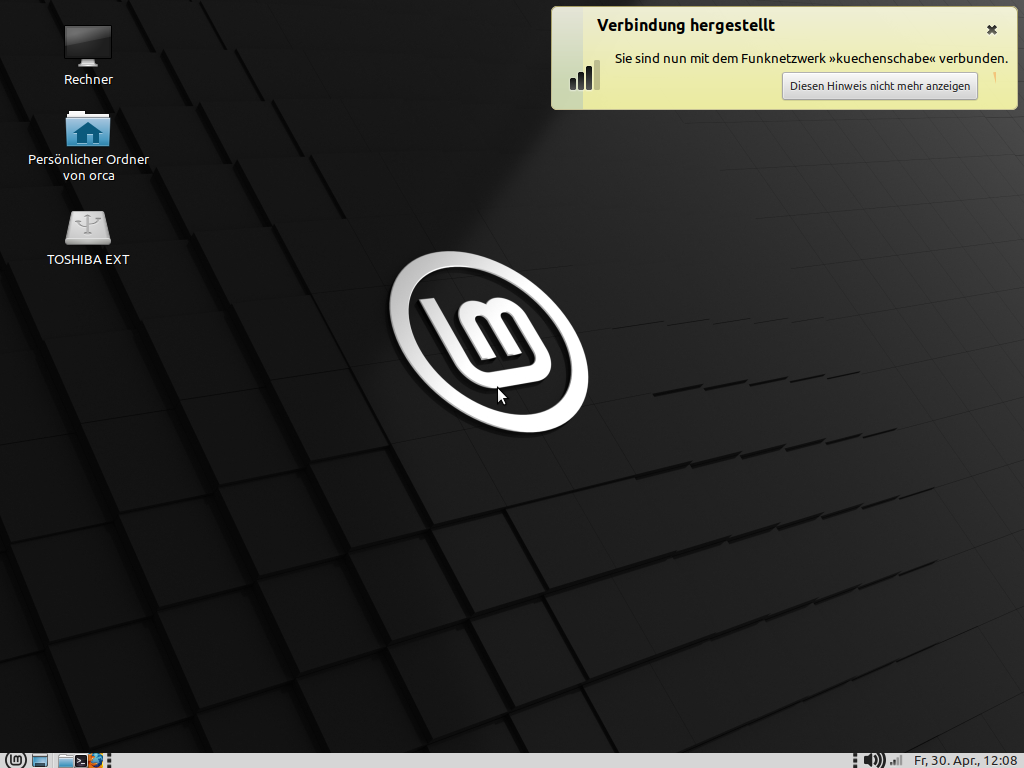Viewport: 1024px width, 768px height.
Task: Open the volume control speaker icon
Action: (874, 760)
